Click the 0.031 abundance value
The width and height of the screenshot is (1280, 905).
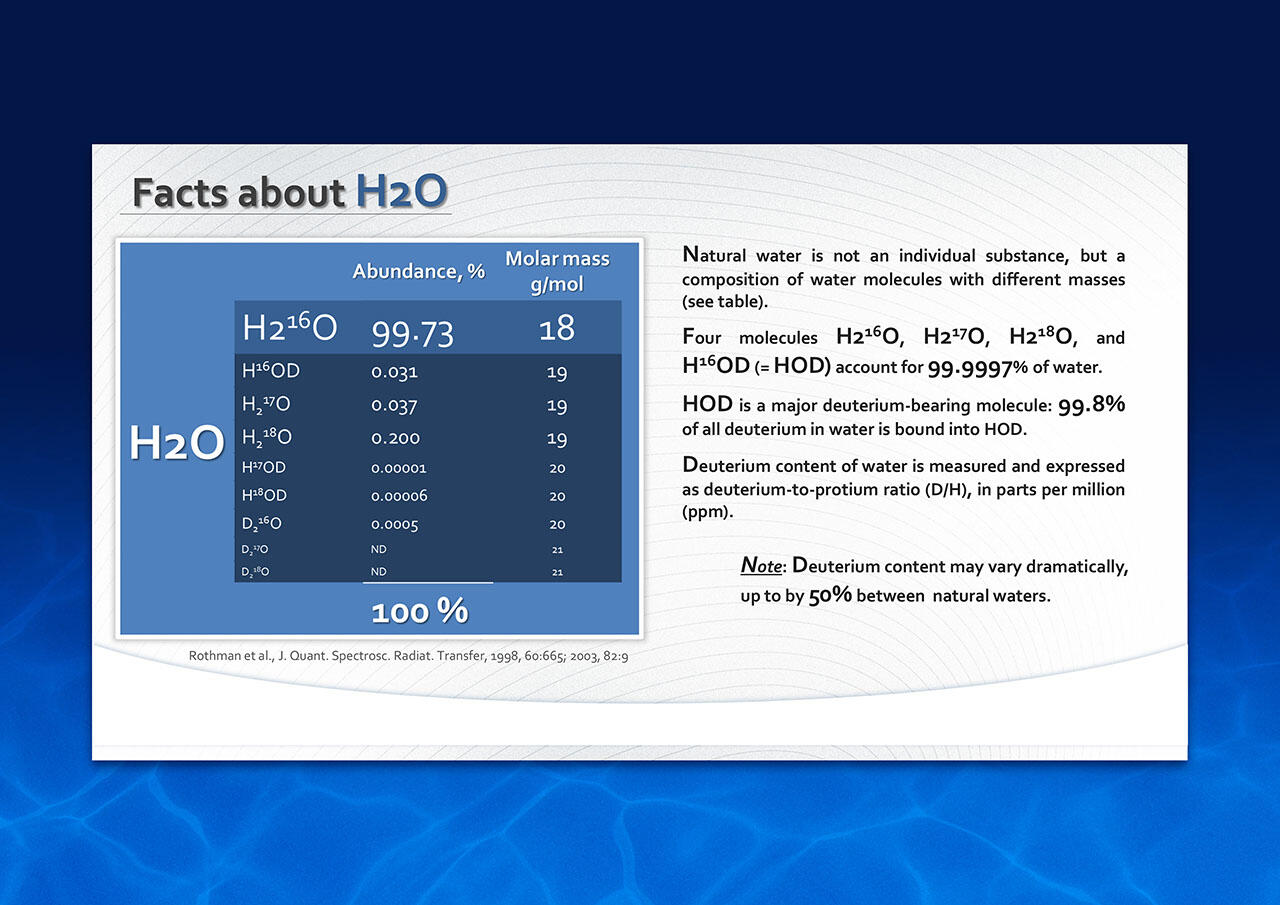(x=394, y=372)
